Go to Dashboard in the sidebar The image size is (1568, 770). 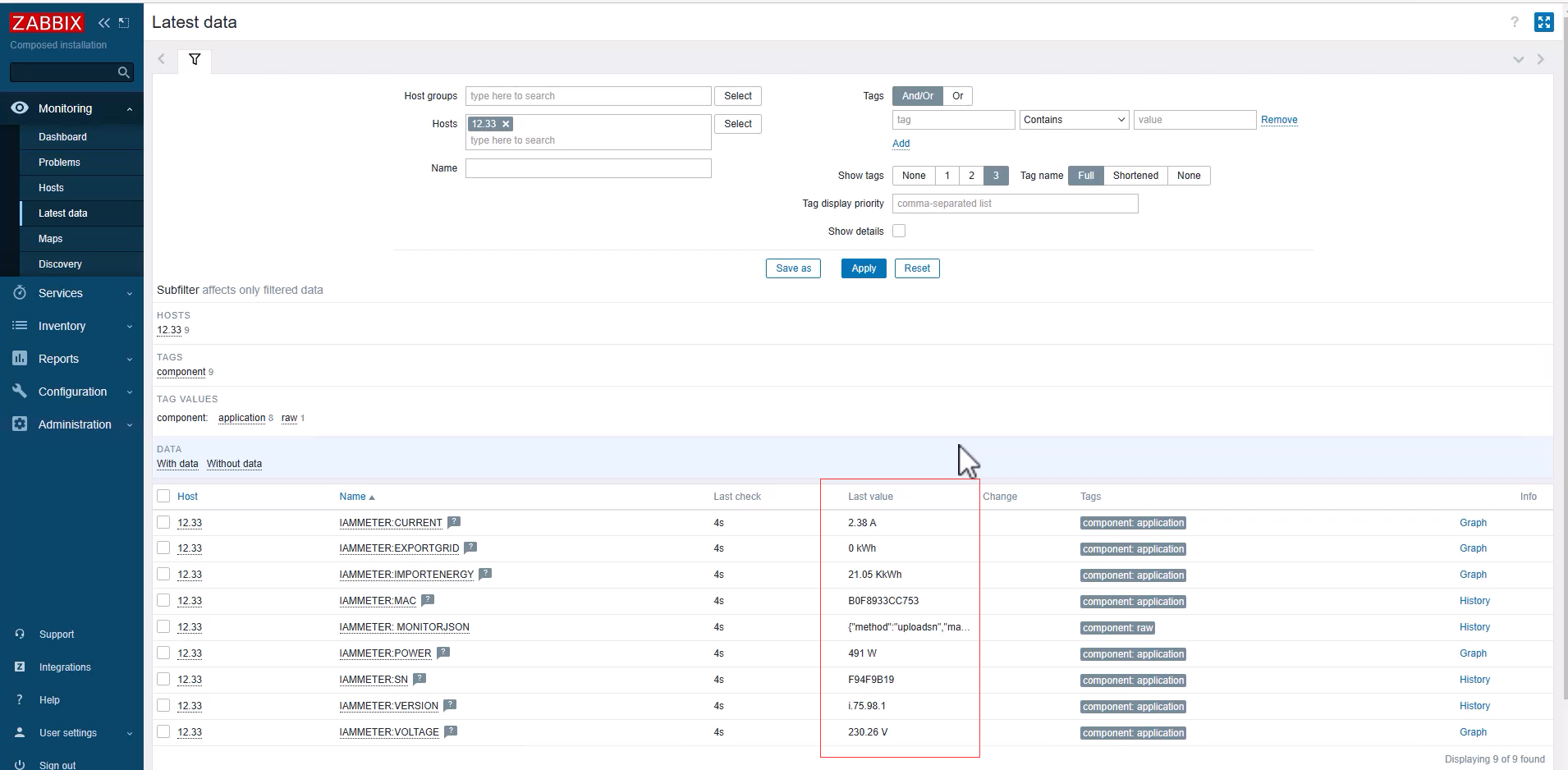(62, 137)
